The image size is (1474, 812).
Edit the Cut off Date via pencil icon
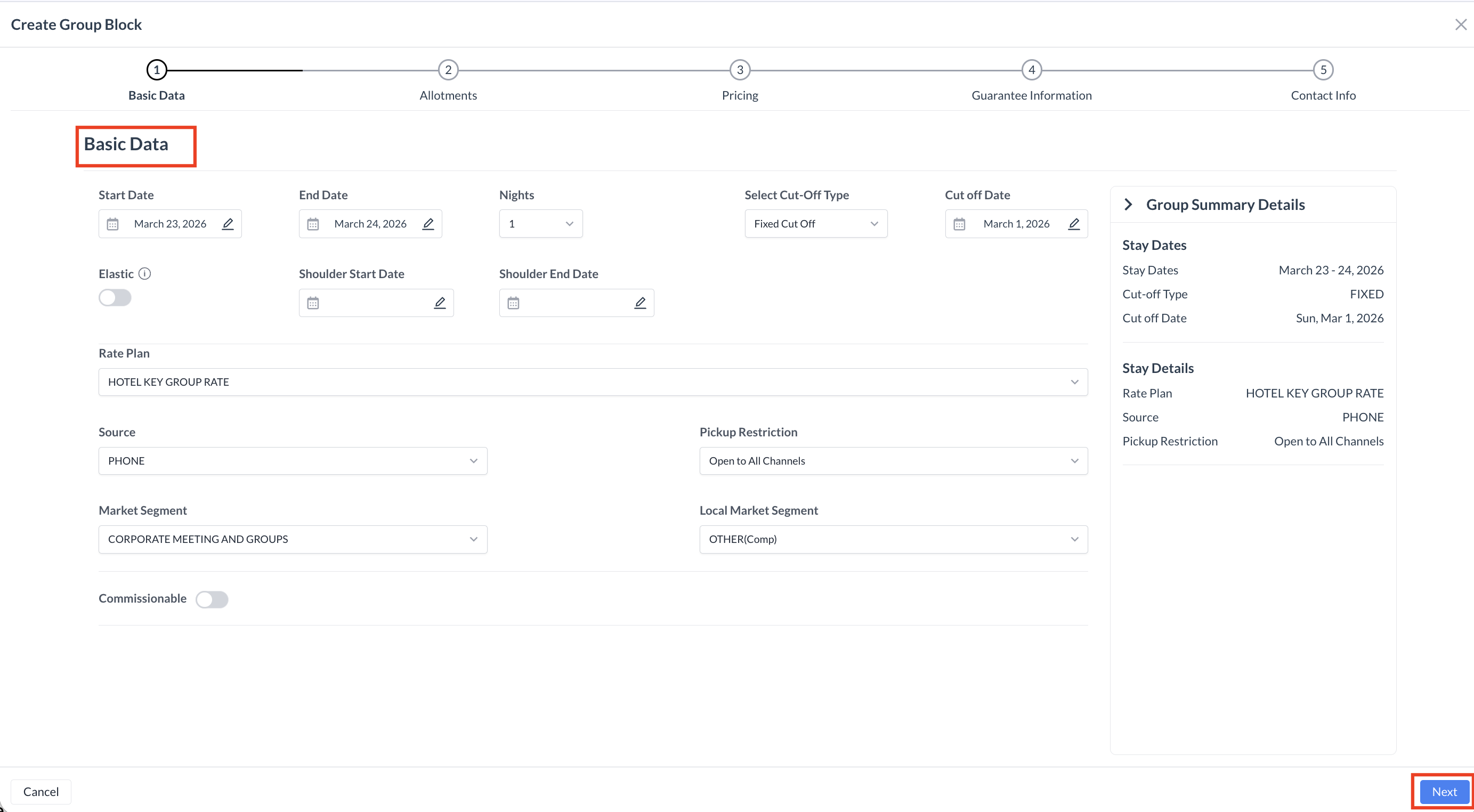(x=1073, y=224)
